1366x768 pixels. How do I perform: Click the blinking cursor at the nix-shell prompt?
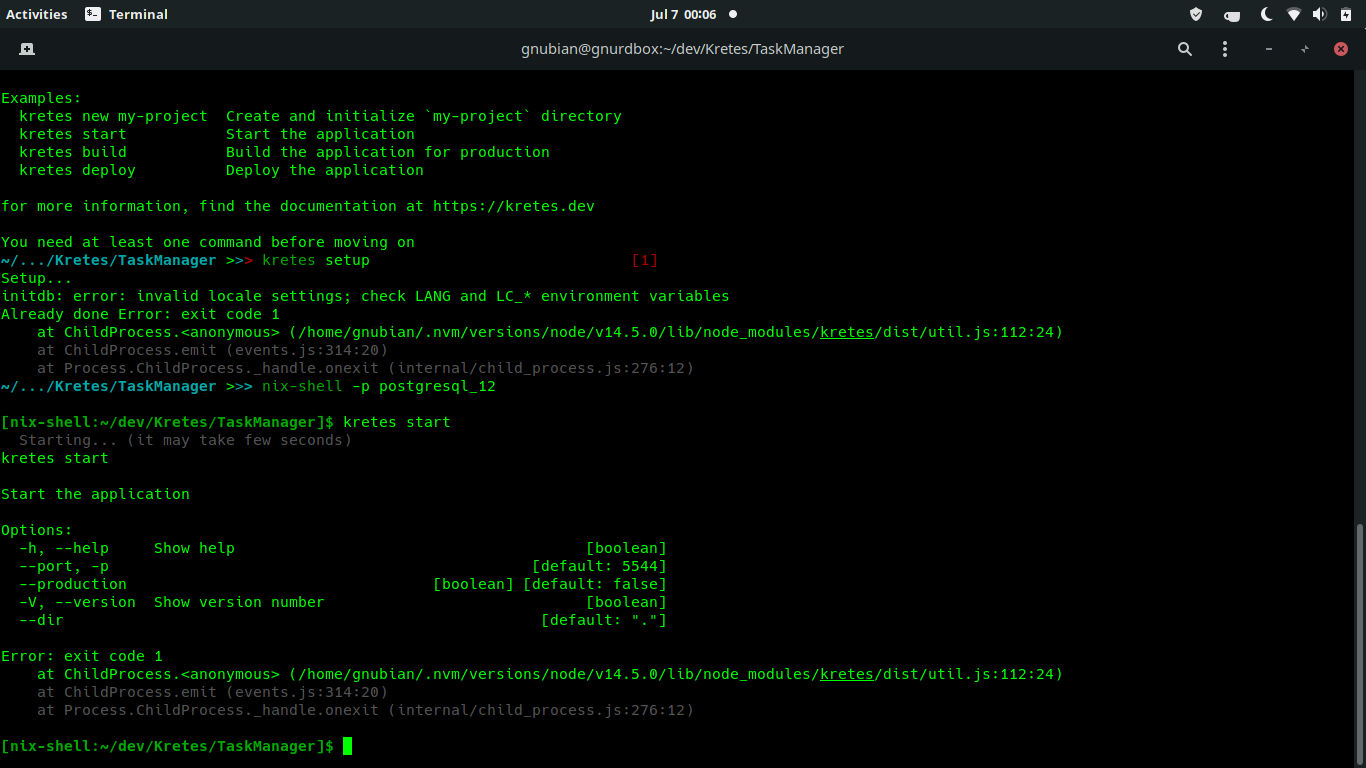(x=347, y=745)
